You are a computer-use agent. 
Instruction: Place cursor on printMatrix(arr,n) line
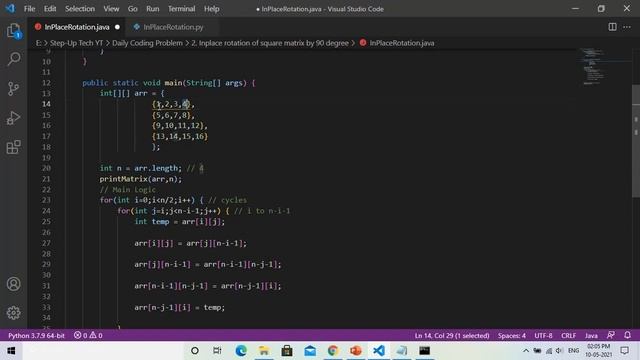pyautogui.click(x=141, y=179)
